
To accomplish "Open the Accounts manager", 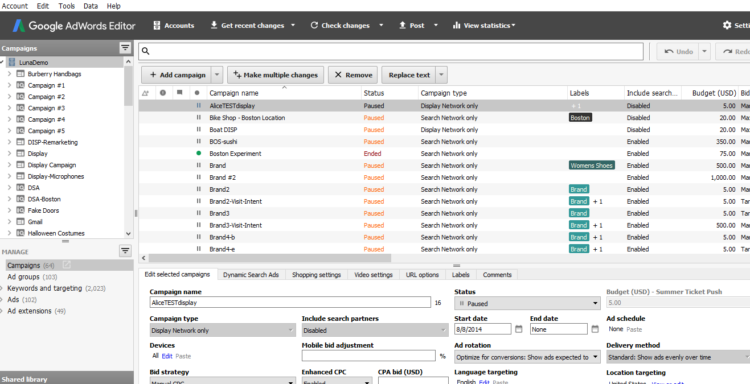I will 174,25.
